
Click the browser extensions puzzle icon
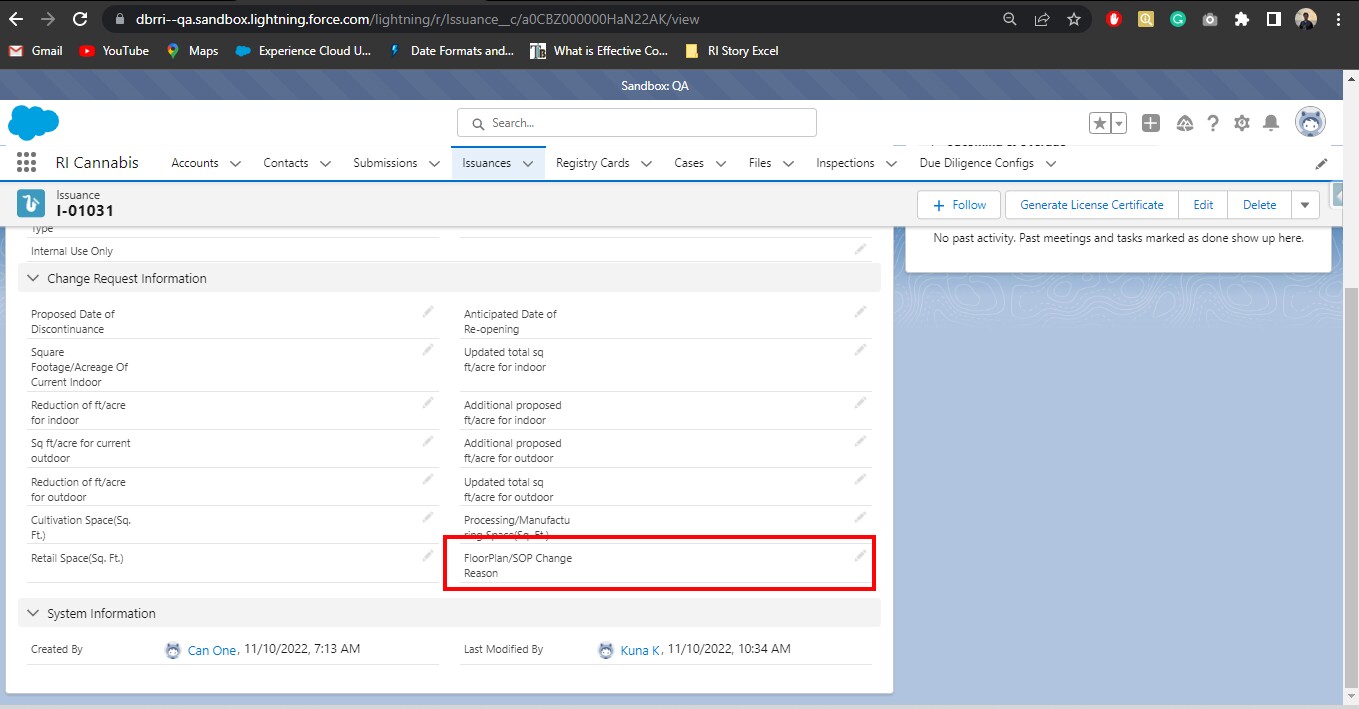coord(1241,19)
